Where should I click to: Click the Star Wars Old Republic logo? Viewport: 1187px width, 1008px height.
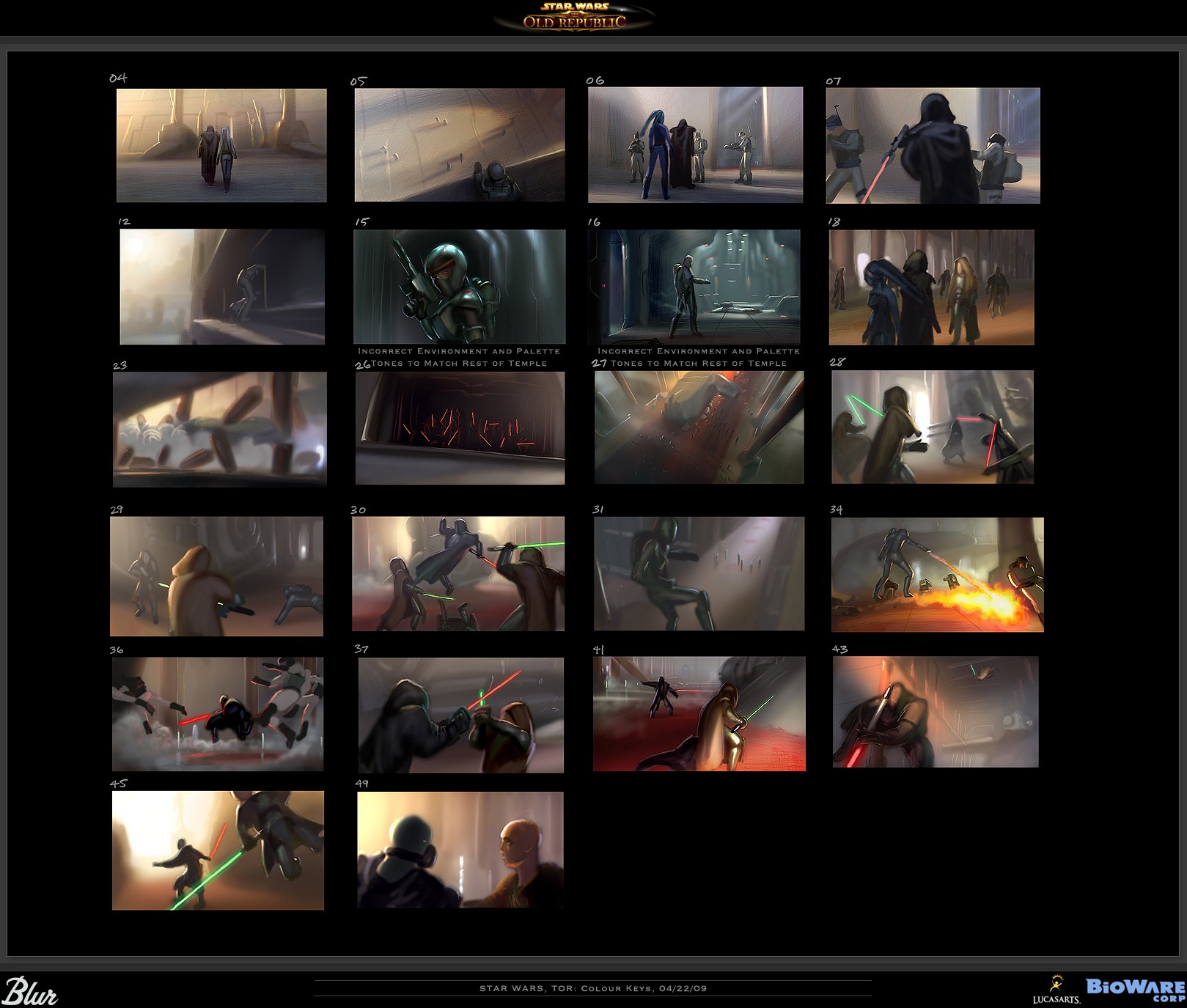pos(574,15)
